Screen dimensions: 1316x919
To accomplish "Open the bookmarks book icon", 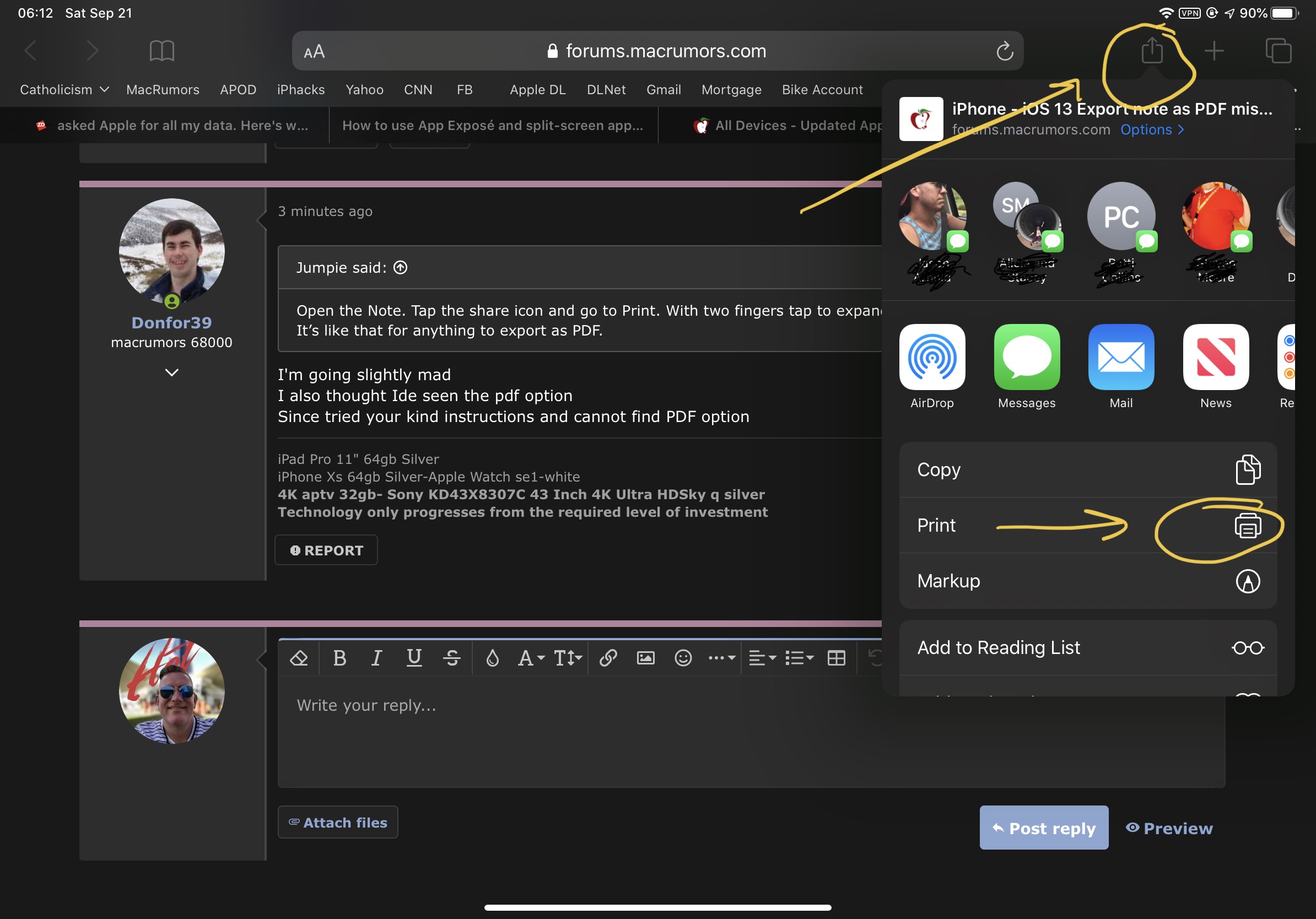I will (x=161, y=51).
